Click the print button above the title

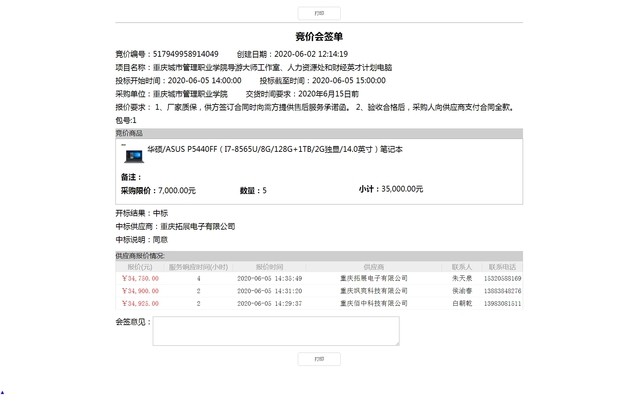[319, 13]
